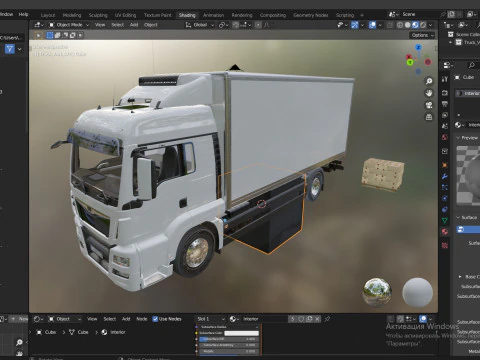Switch to the Layout workspace tab
The height and width of the screenshot is (360, 480).
[48, 15]
